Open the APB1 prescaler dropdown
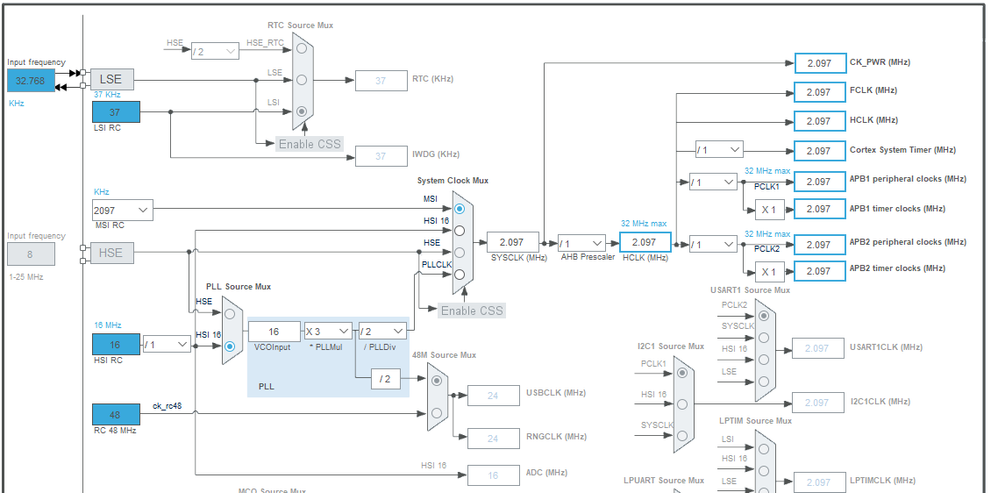Viewport: 998px width, 493px height. pos(713,182)
